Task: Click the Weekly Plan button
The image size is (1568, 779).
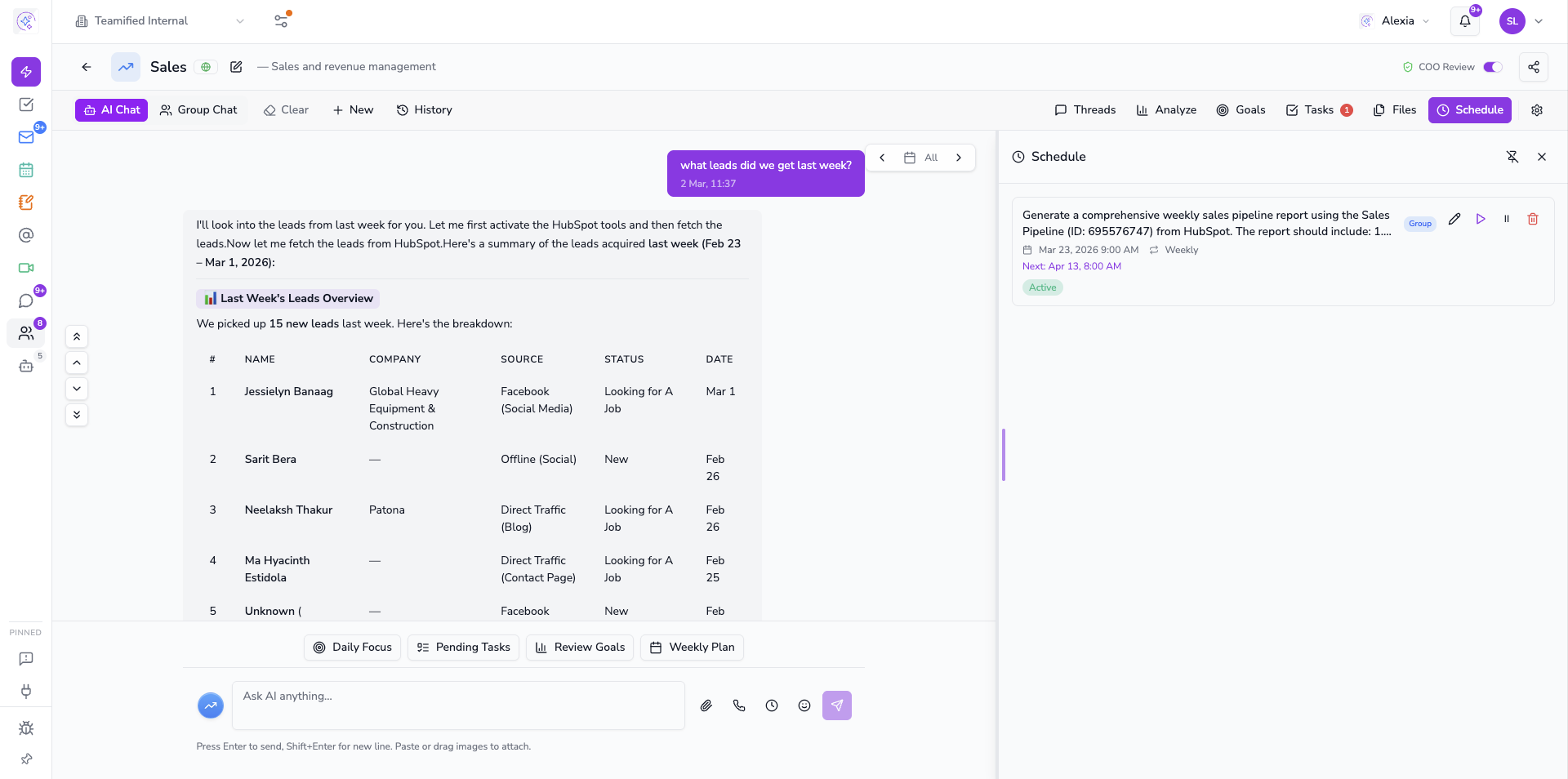Action: coord(692,648)
